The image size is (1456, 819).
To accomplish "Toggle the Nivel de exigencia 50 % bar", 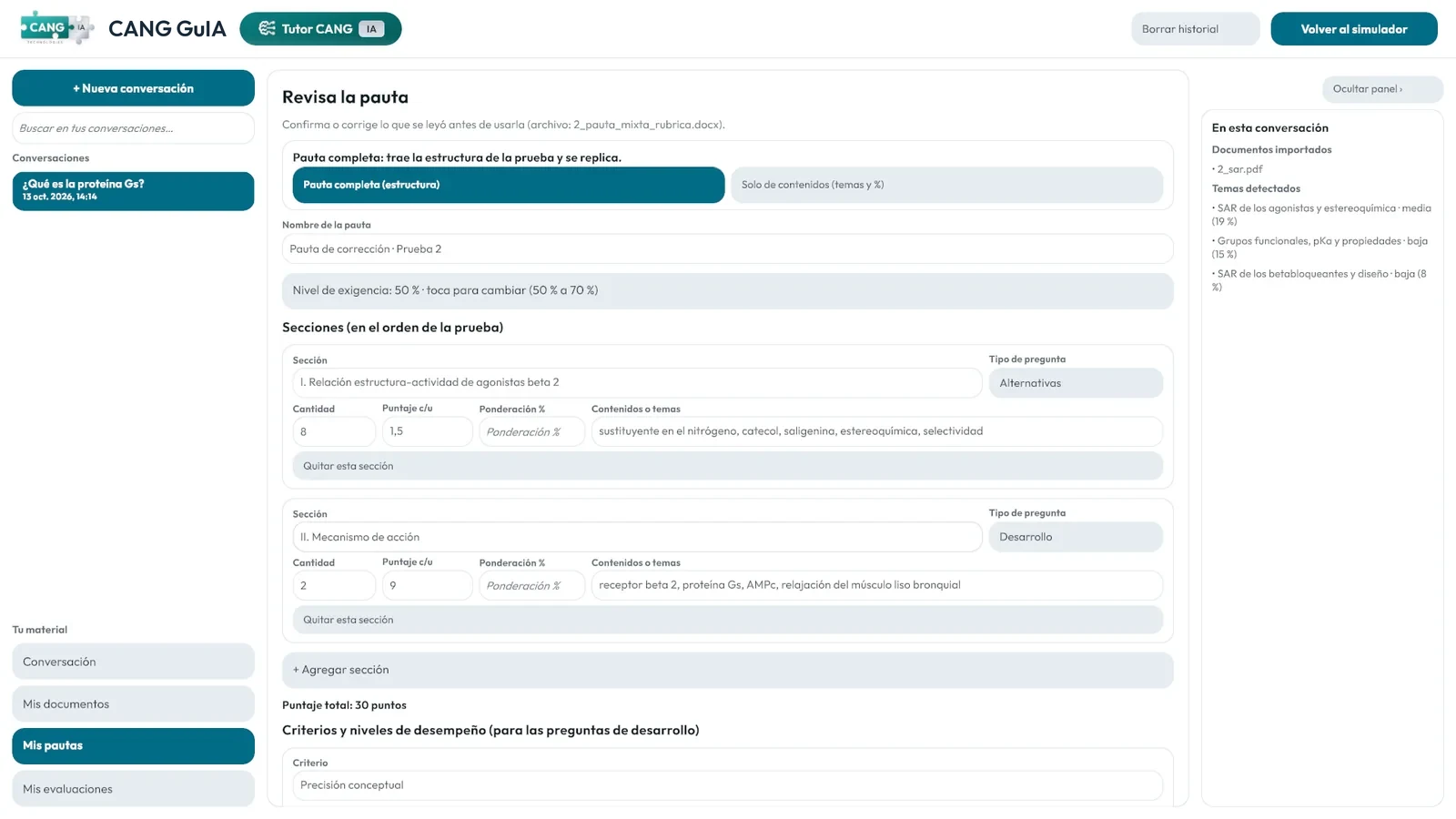I will click(728, 291).
